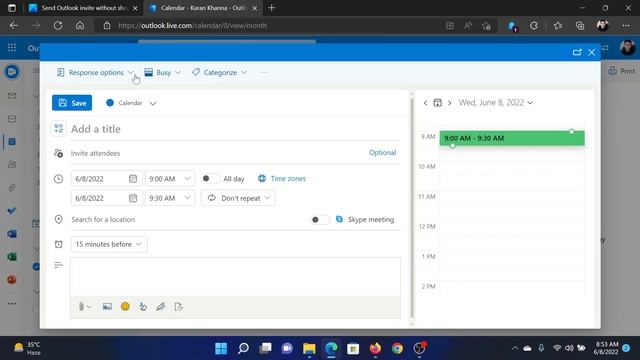Switch to the Send Outlook invite browser tab
This screenshot has width=640, height=360.
click(84, 8)
